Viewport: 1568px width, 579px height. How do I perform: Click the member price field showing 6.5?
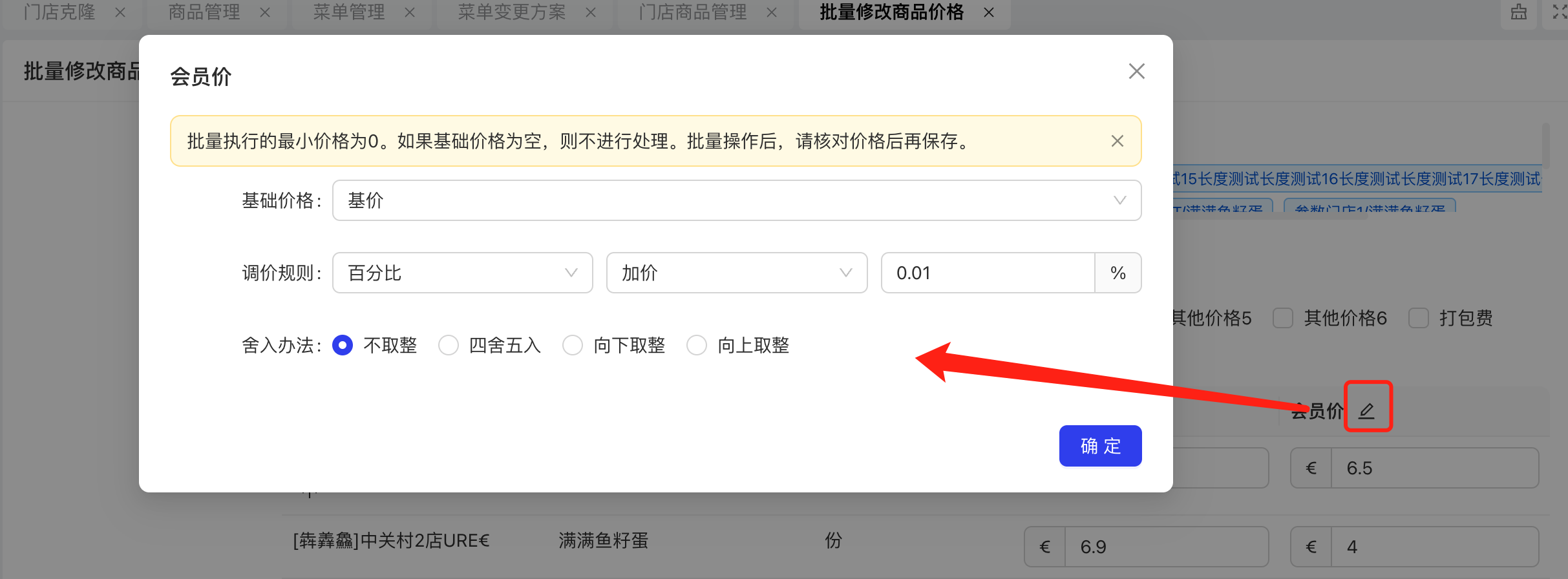click(1435, 468)
